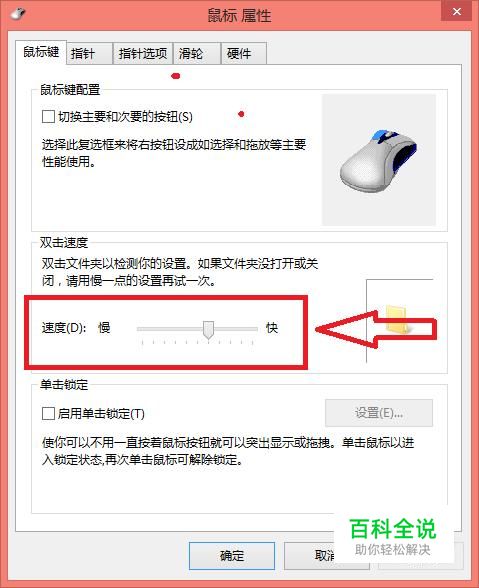Image resolution: width=479 pixels, height=588 pixels.
Task: Click the speed slider track near 慢
Action: tap(148, 329)
